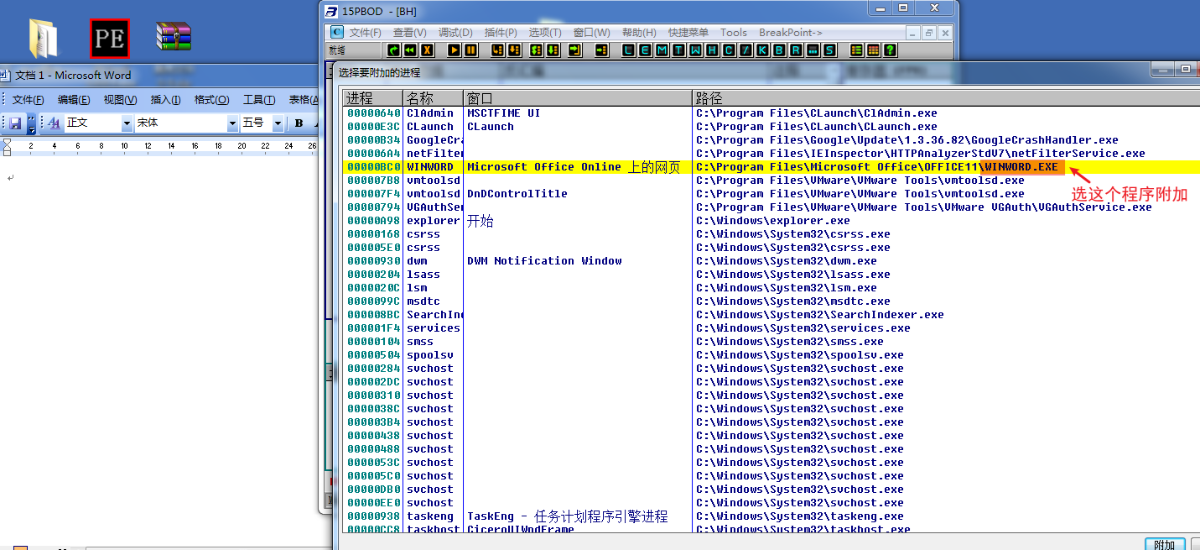Open 视图(V) menu in Microsoft Word
The height and width of the screenshot is (550, 1200).
coord(120,99)
